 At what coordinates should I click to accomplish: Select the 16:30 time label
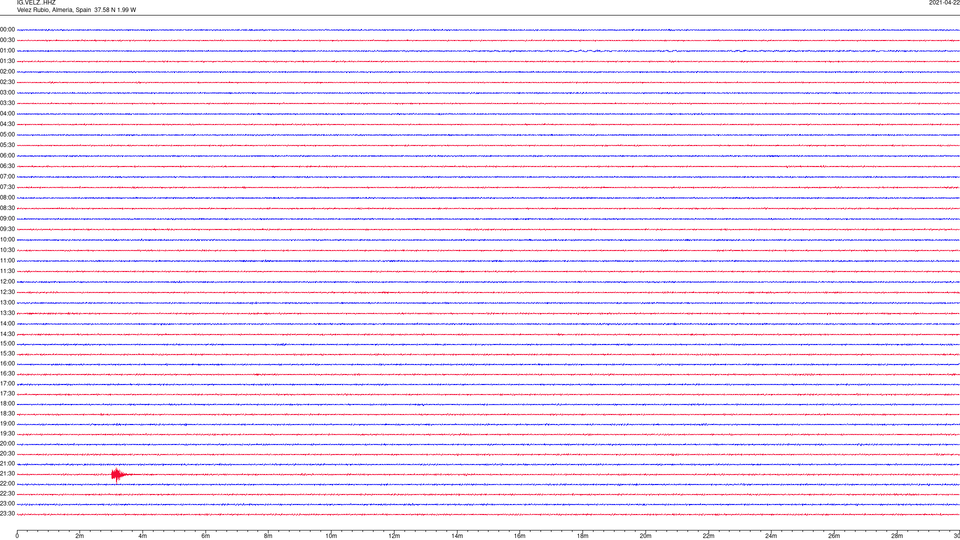7,374
